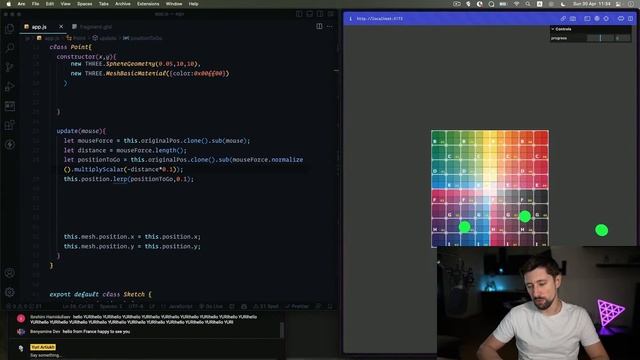Open Run and Debug in activity bar
This screenshot has width=640, height=360.
(x=10, y=87)
